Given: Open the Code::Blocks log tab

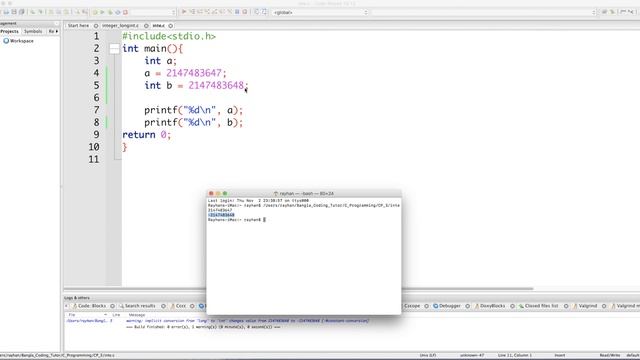Looking at the screenshot, I should (89, 306).
